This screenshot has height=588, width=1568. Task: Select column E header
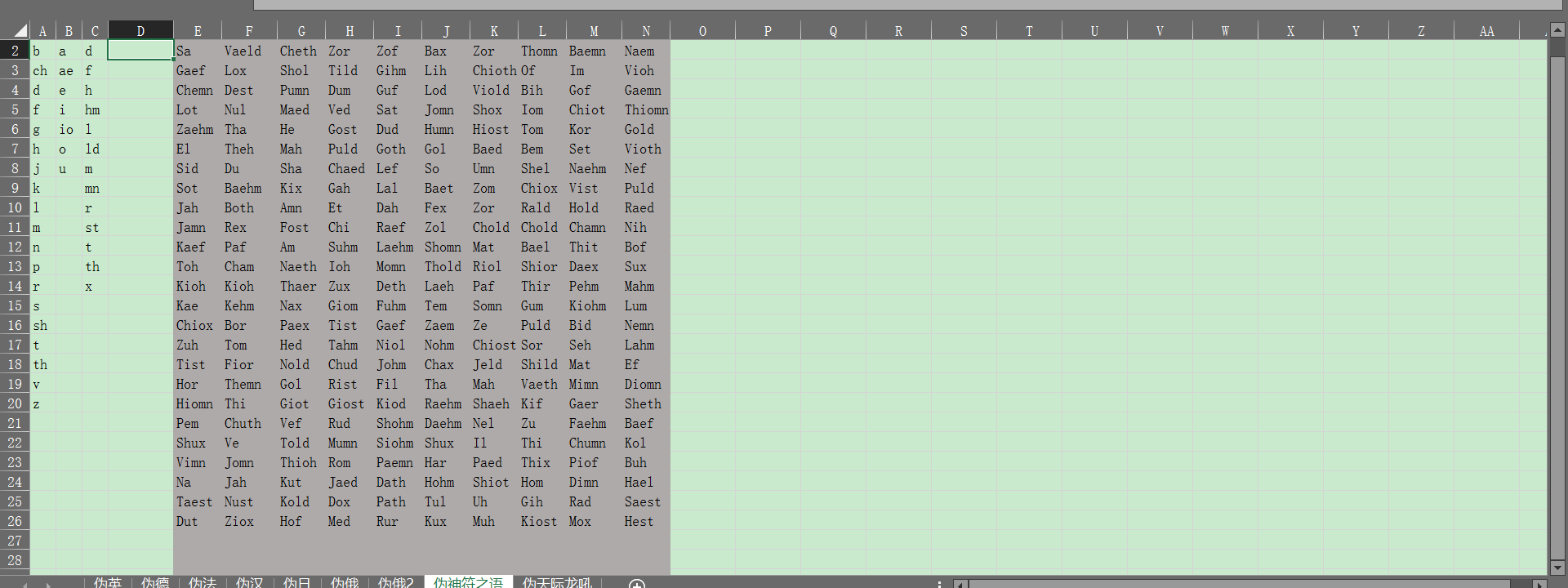198,31
